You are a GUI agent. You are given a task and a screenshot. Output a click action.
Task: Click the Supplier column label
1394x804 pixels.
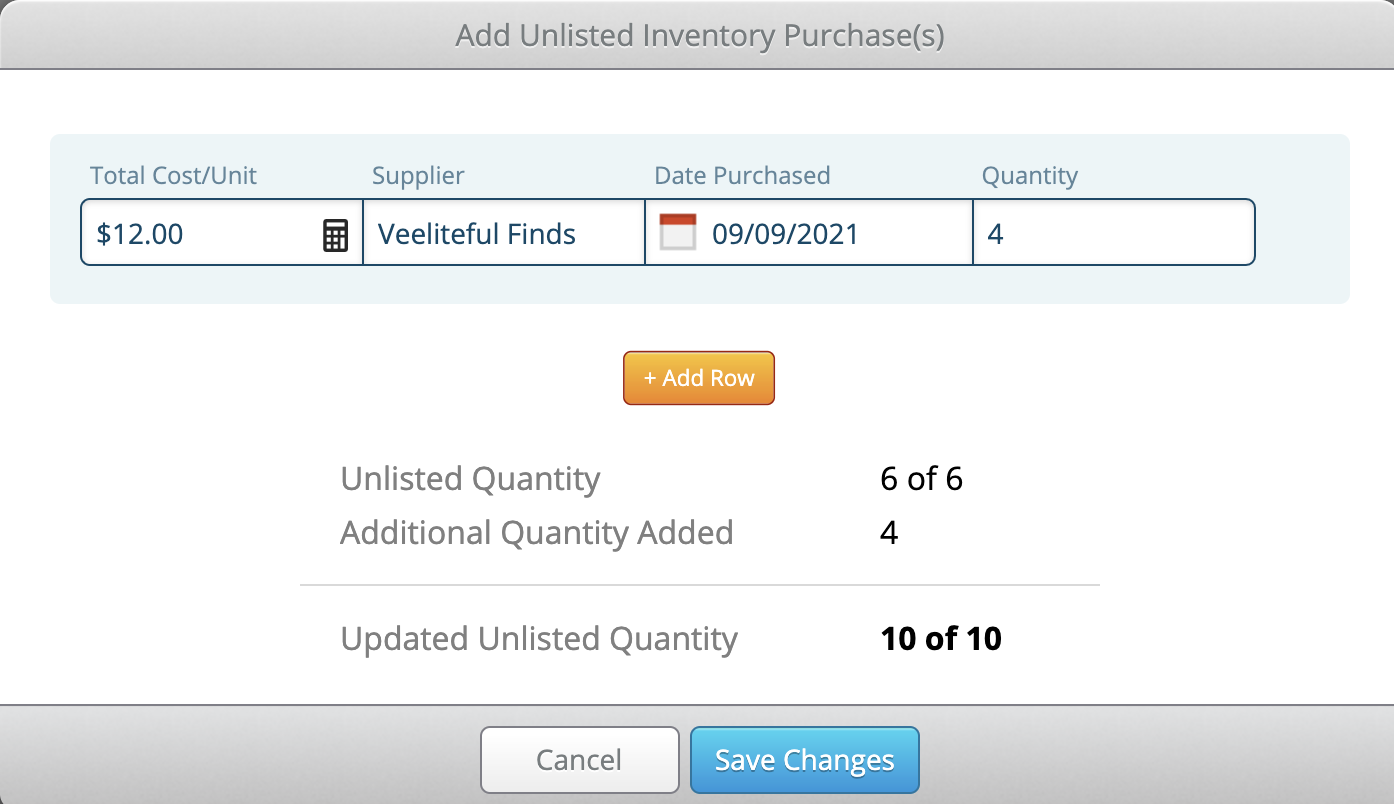(x=418, y=176)
